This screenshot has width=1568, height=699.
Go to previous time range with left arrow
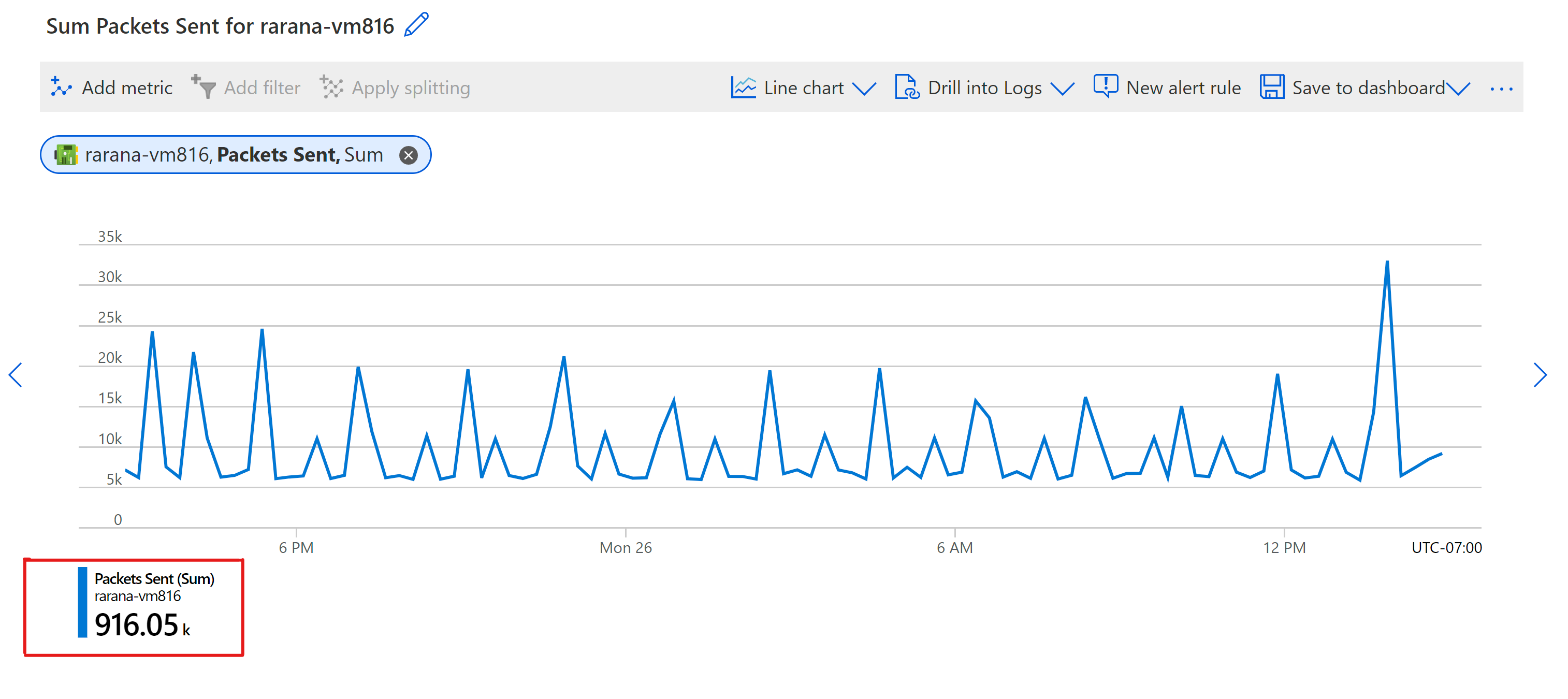coord(16,374)
